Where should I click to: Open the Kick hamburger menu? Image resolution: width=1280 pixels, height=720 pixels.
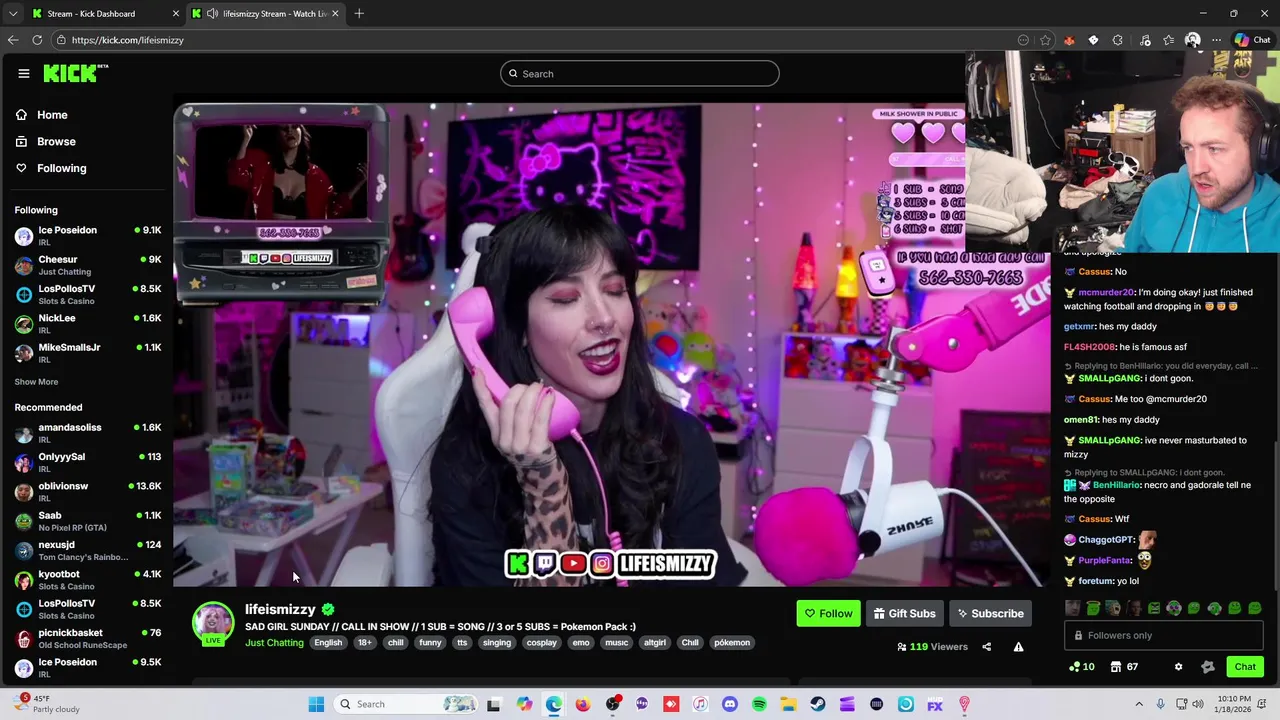click(24, 73)
